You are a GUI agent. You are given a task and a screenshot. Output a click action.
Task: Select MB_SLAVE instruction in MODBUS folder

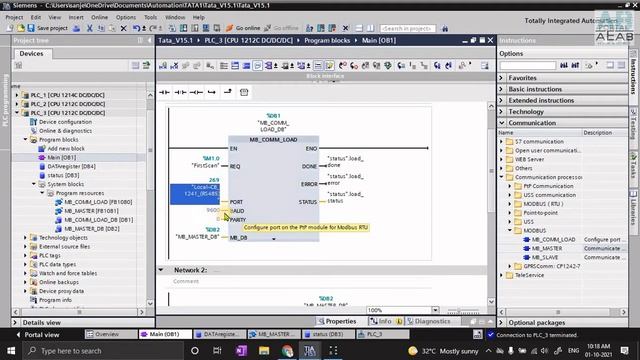pos(544,257)
